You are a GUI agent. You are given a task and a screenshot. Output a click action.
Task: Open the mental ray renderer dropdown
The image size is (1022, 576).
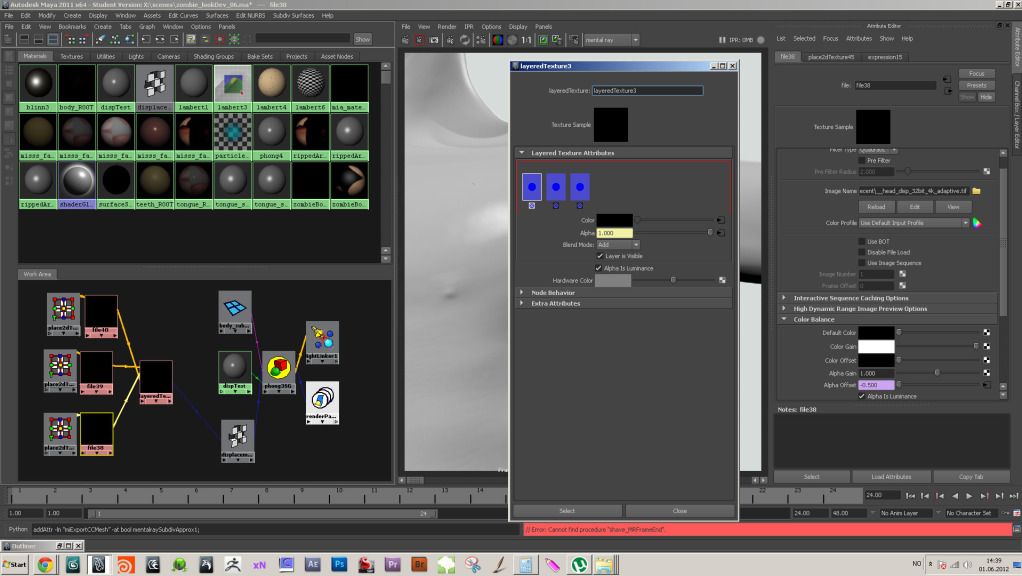pyautogui.click(x=611, y=40)
